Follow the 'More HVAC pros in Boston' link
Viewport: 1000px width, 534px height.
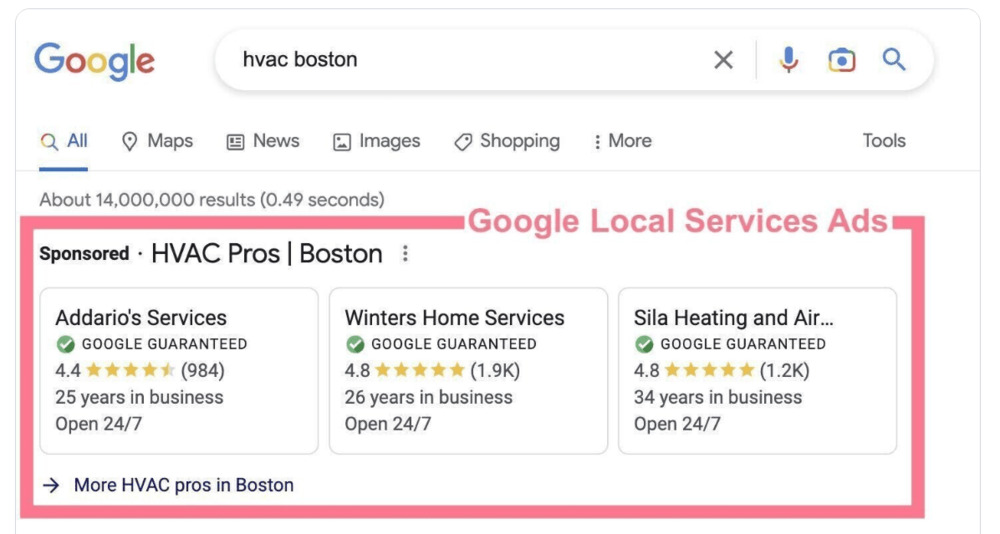[x=184, y=485]
